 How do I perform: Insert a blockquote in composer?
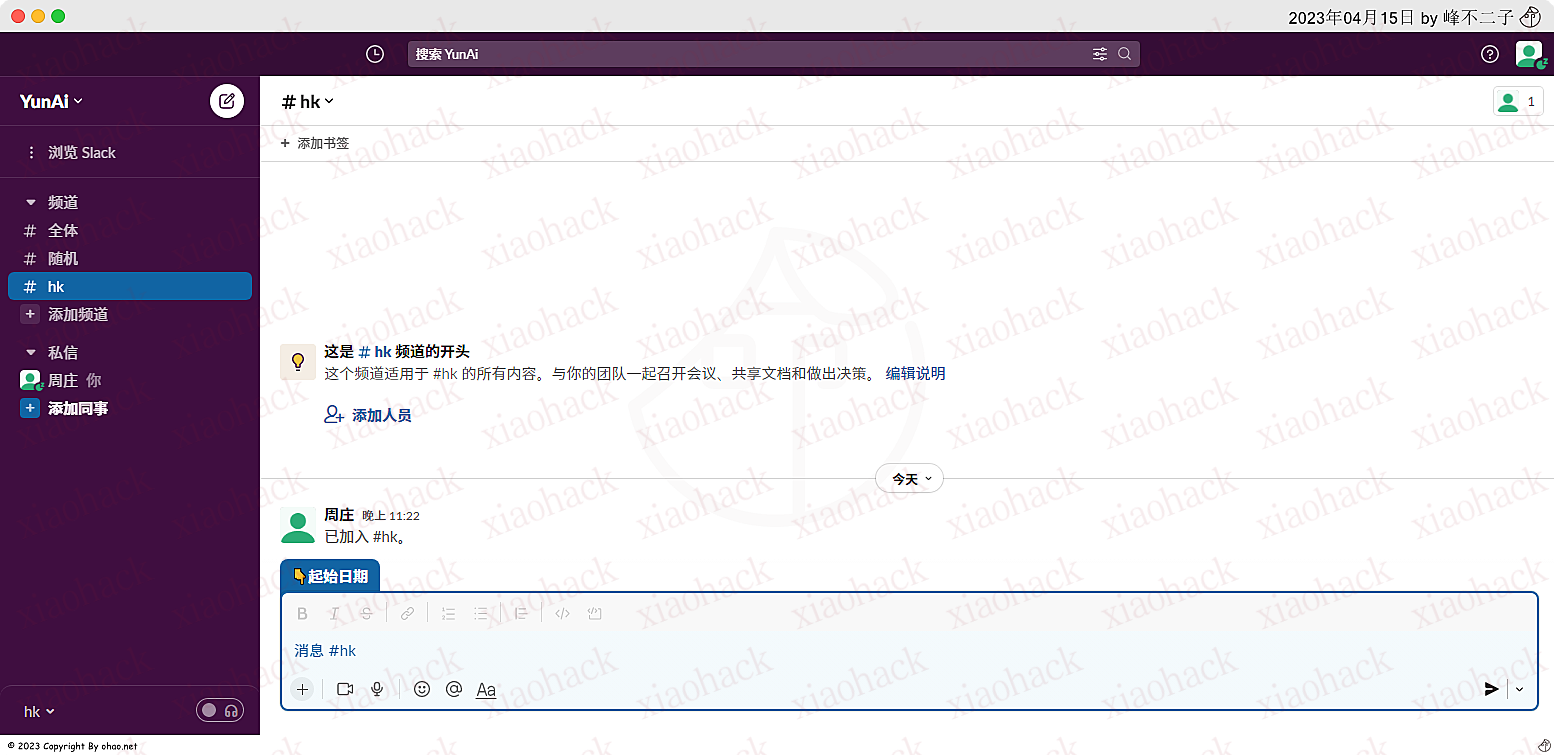coord(521,614)
